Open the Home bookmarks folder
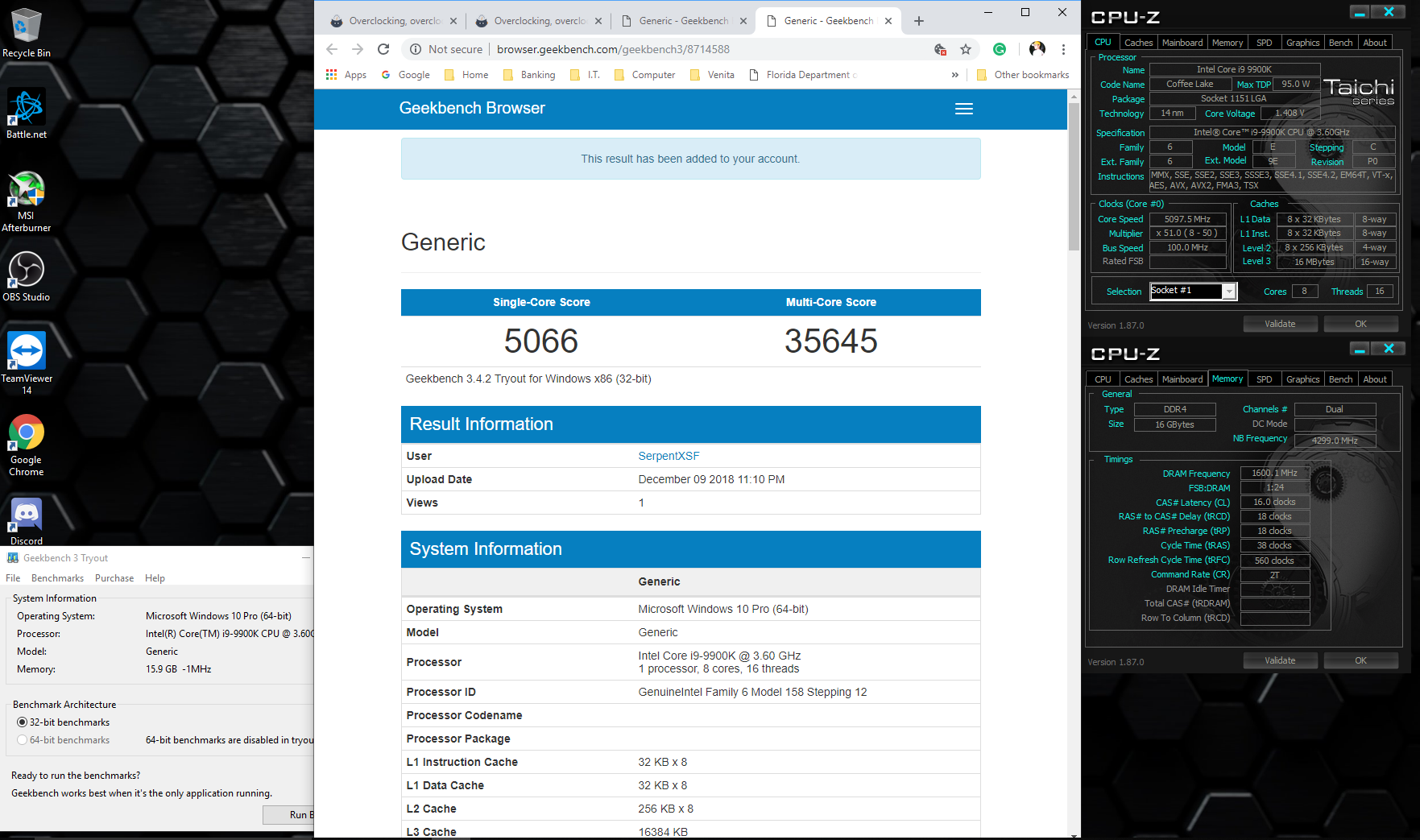Screen dimensions: 1420x840 (466, 75)
